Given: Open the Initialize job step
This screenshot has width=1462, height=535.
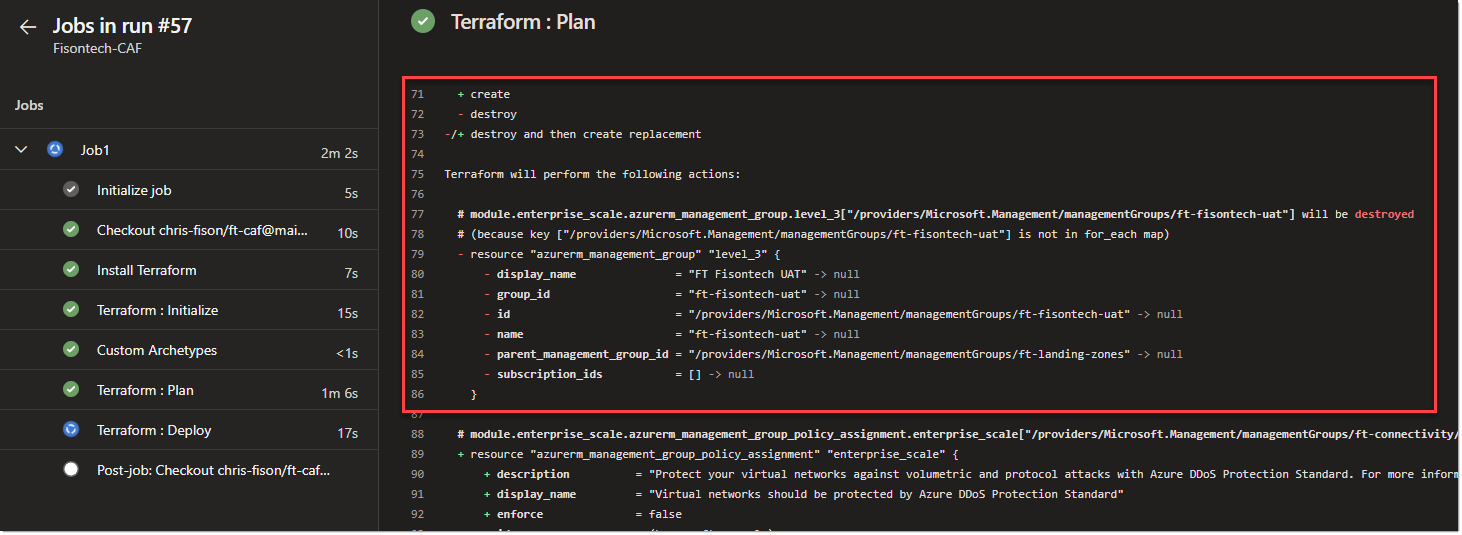Looking at the screenshot, I should coord(189,190).
